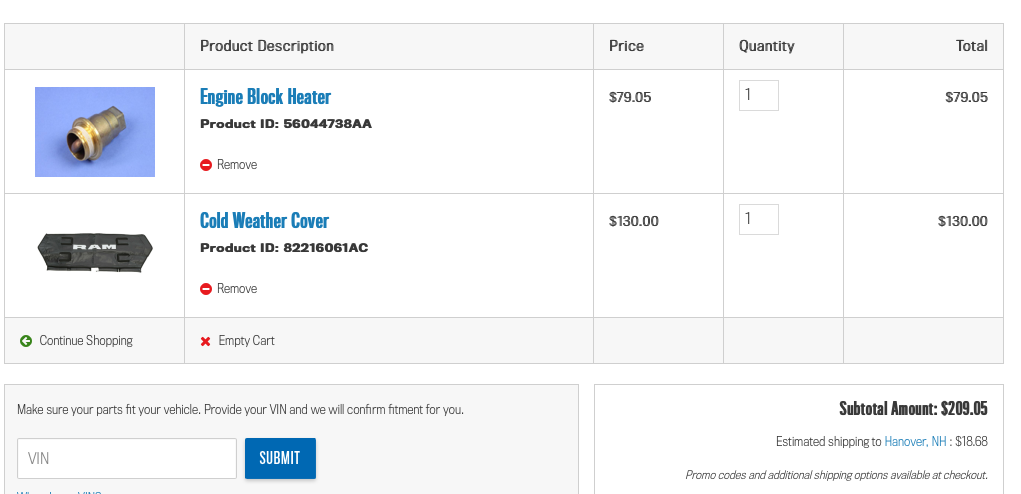Select the Remove text under Engine Block Heater
This screenshot has height=494, width=1021.
237,165
